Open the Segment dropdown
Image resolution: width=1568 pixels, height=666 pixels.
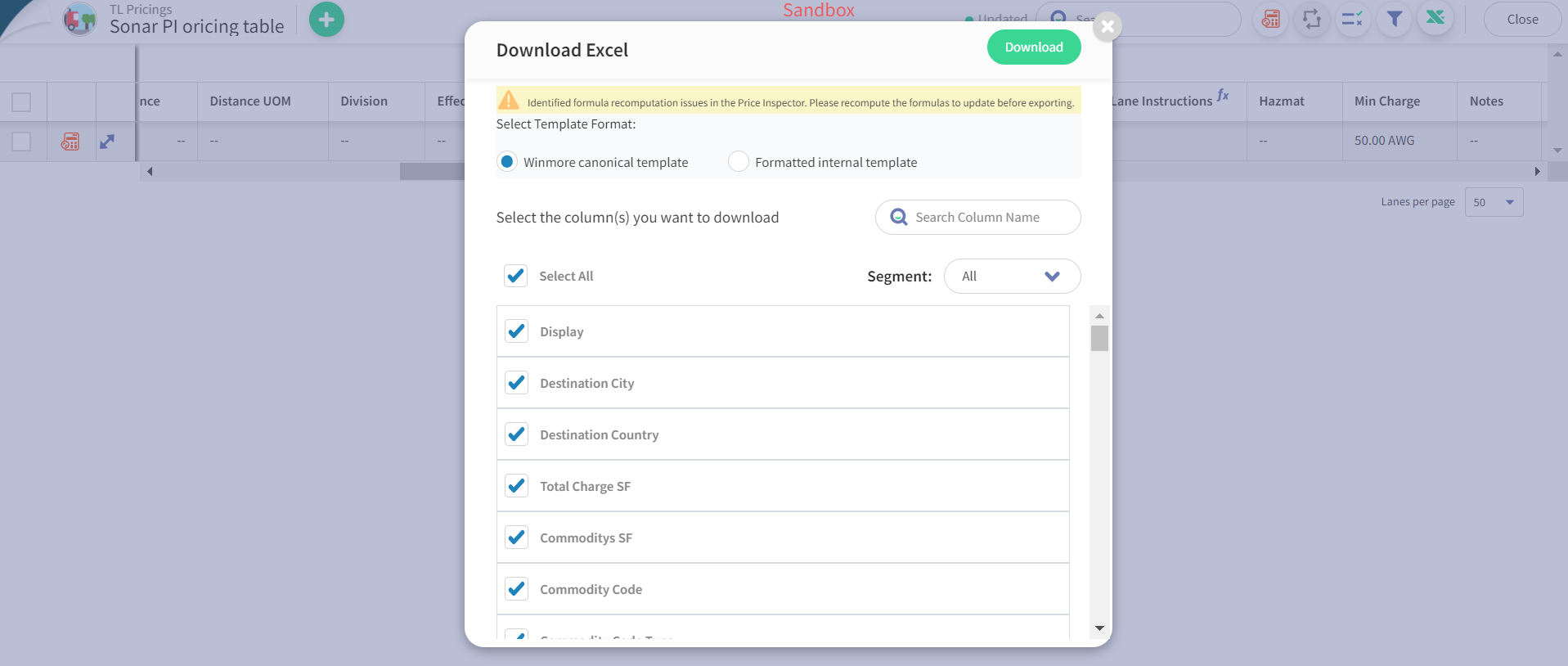pyautogui.click(x=1012, y=277)
